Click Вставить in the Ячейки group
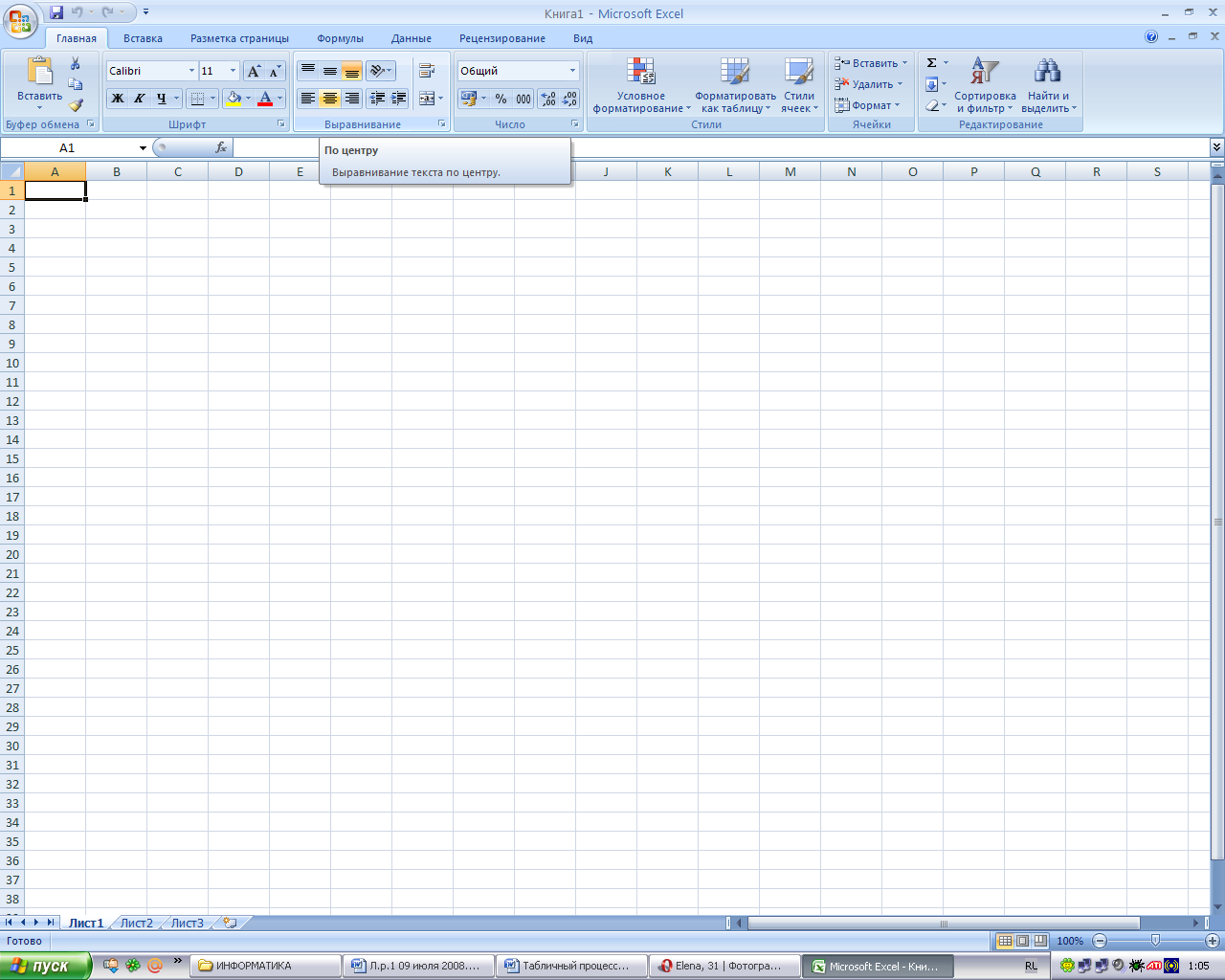 [871, 63]
